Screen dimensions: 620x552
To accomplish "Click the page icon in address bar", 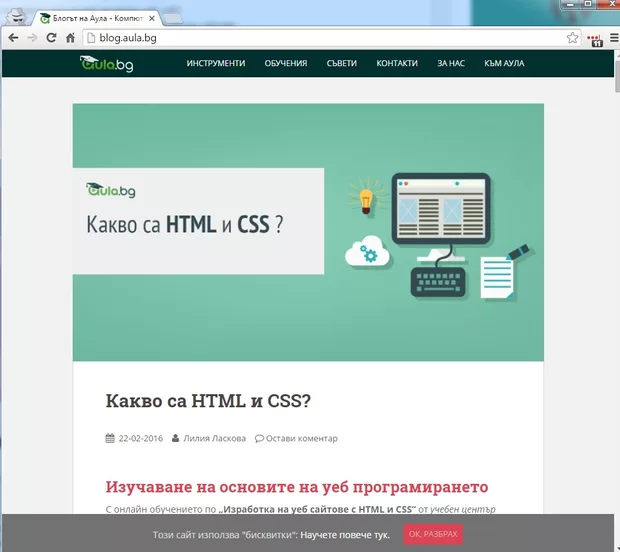I will (x=91, y=38).
